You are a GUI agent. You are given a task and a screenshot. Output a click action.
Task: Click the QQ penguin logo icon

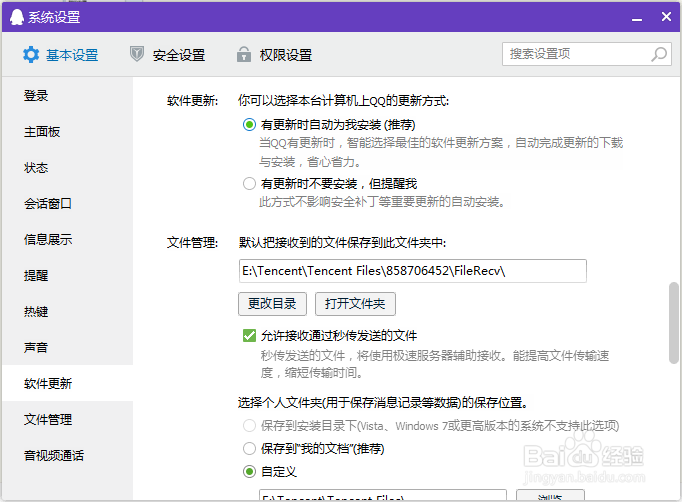[x=17, y=17]
